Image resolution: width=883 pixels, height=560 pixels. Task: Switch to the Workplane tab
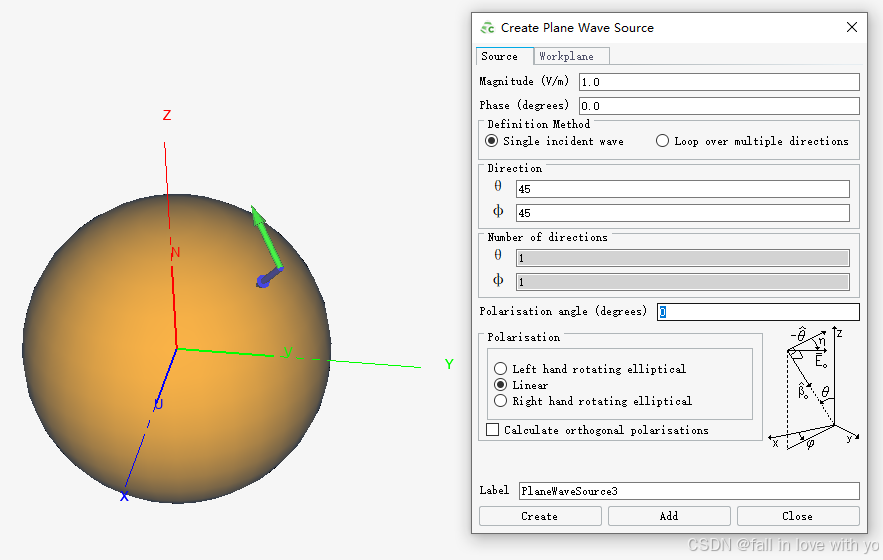pyautogui.click(x=571, y=56)
